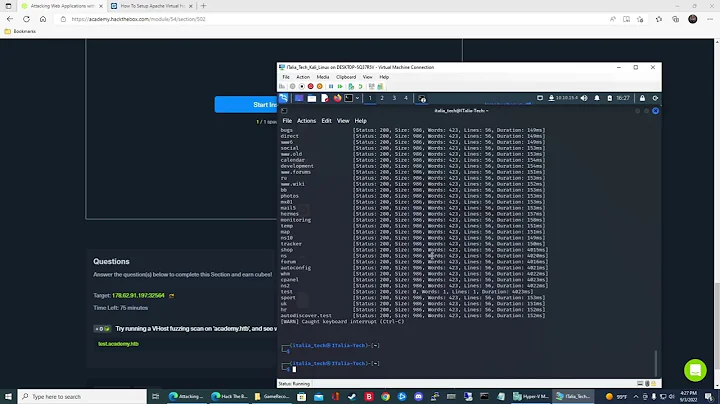Open Hyper-V Action menu
Screen dimensions: 720x404
coord(303,77)
